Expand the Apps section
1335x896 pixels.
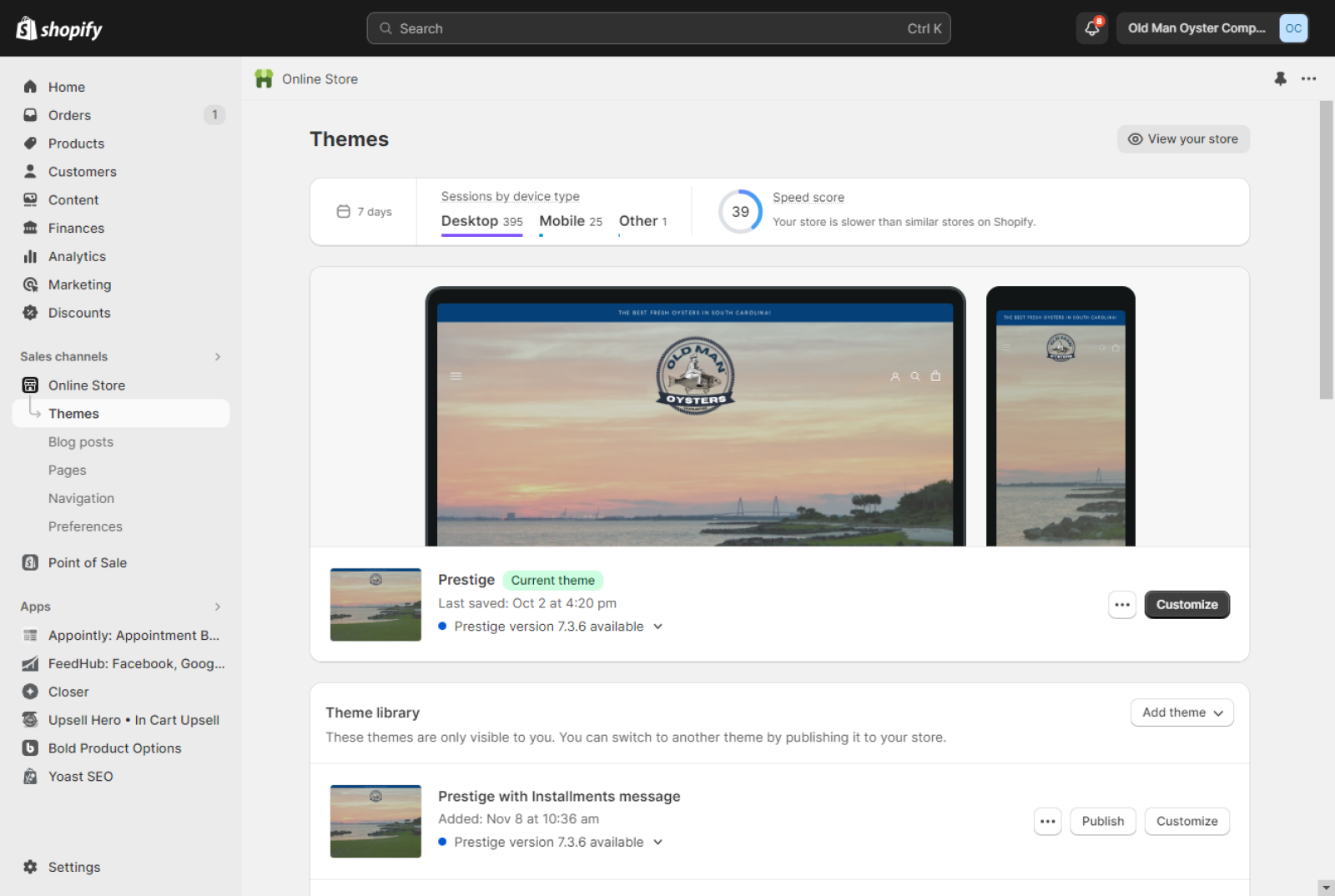217,607
